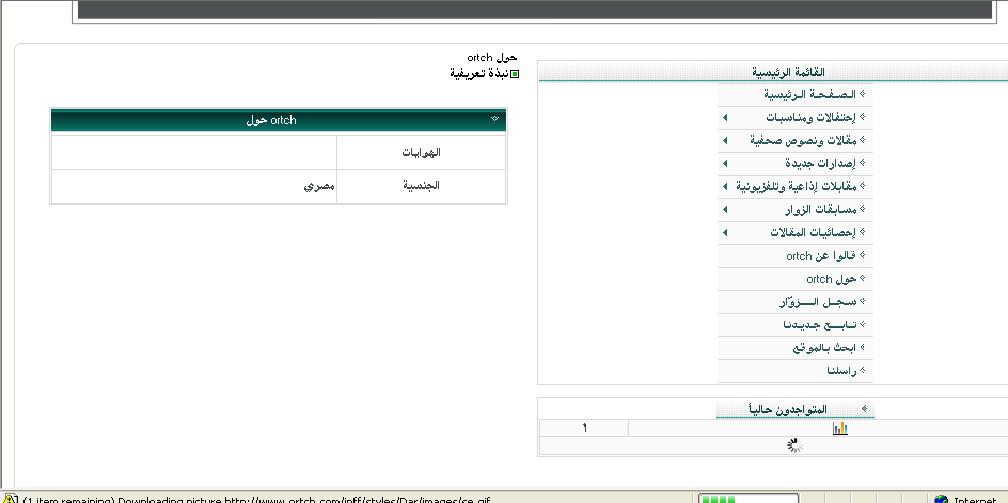Click the warning icon in the status bar
Image resolution: width=1008 pixels, height=503 pixels.
(9, 499)
